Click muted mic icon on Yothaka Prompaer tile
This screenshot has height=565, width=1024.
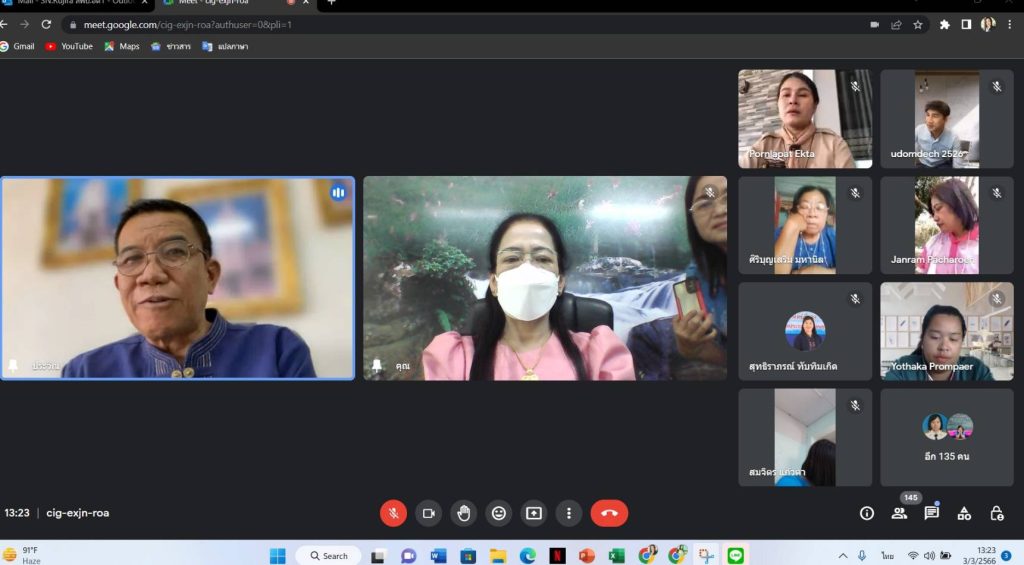tap(997, 299)
